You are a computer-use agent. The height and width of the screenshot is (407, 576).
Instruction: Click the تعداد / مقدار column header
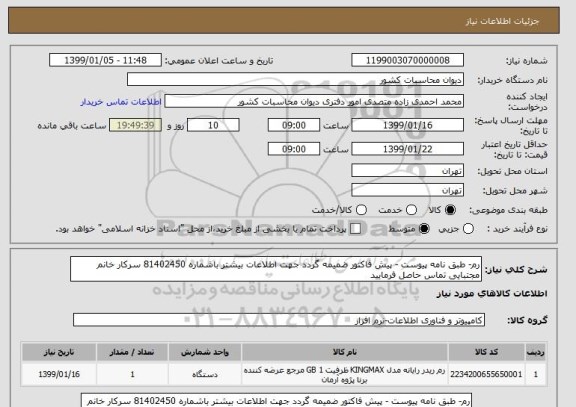[132, 352]
